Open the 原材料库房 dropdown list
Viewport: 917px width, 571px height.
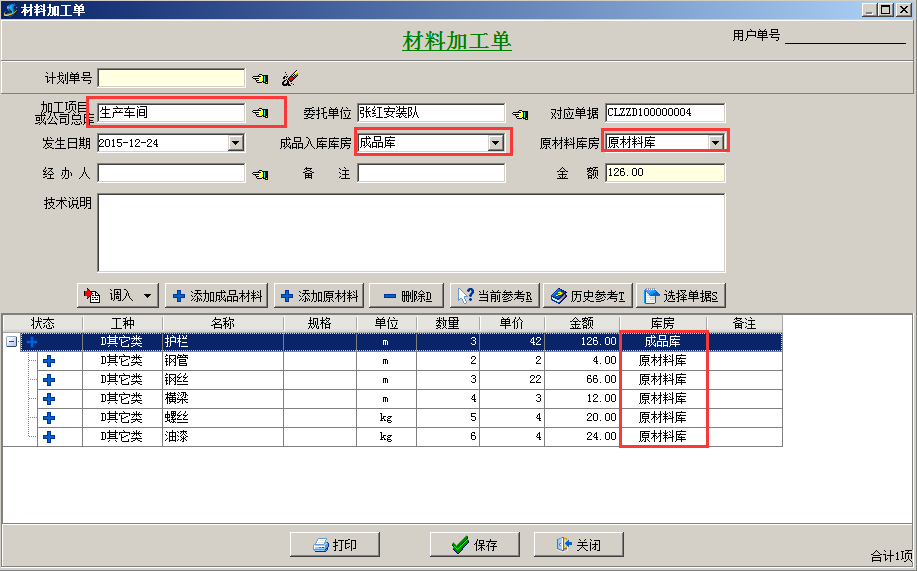pos(715,143)
